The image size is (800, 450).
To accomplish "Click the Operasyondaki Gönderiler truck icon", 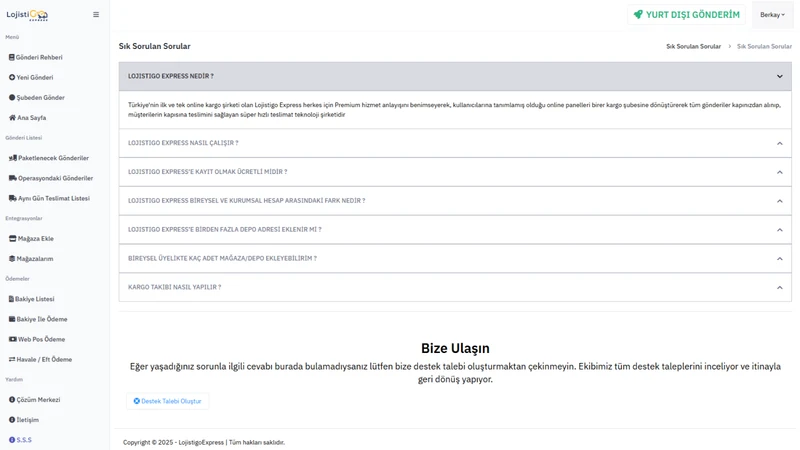I will tap(13, 178).
